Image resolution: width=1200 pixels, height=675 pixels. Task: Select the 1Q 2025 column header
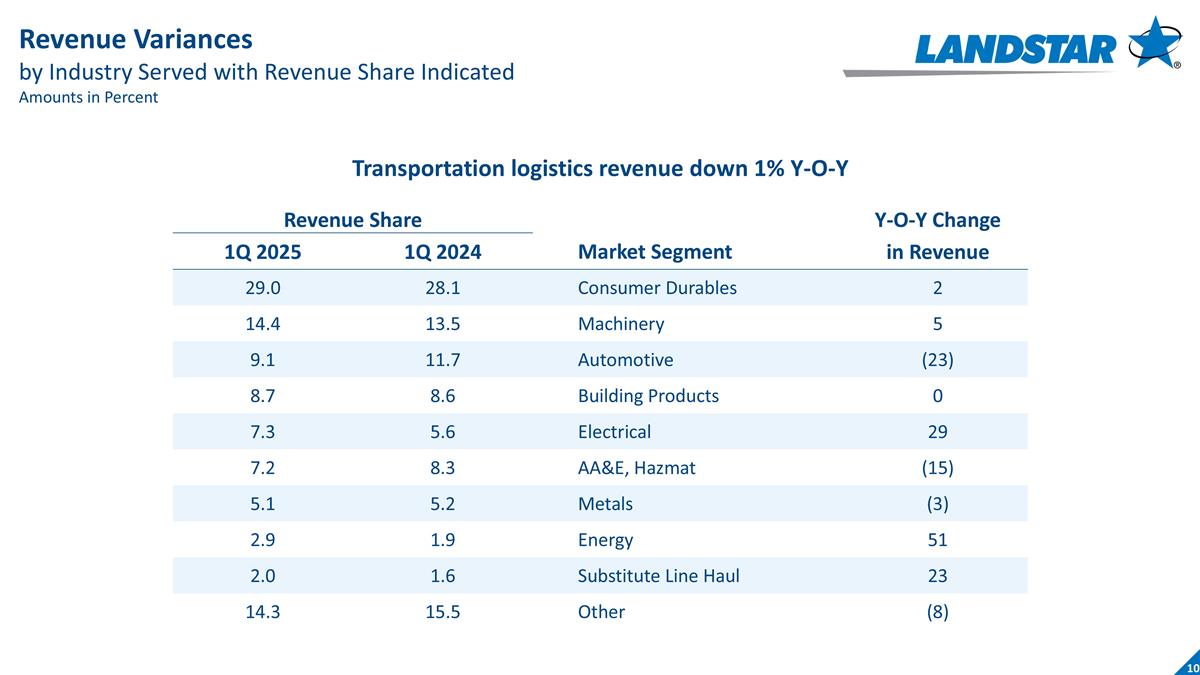click(262, 252)
